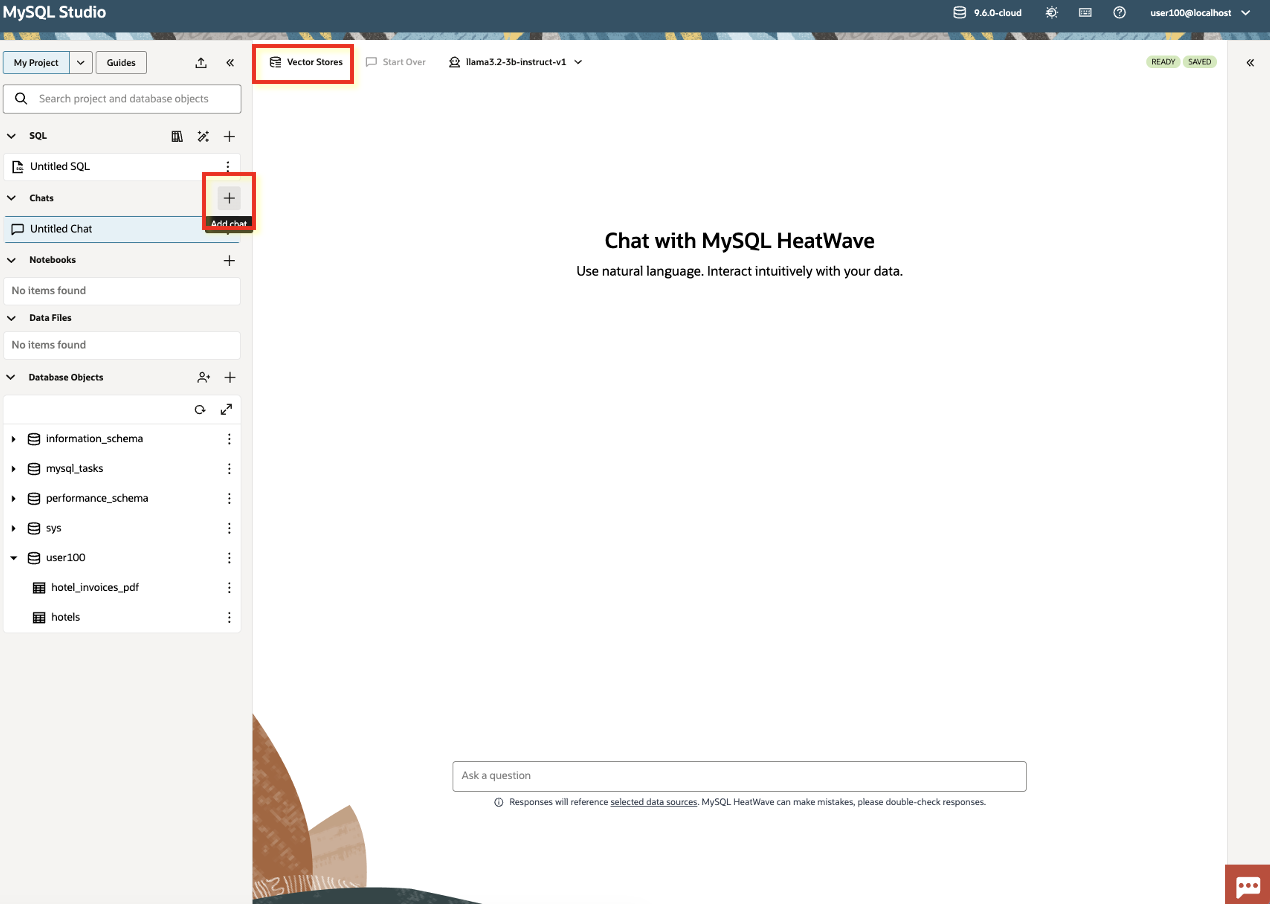Select the sys database
1270x904 pixels.
pos(53,528)
